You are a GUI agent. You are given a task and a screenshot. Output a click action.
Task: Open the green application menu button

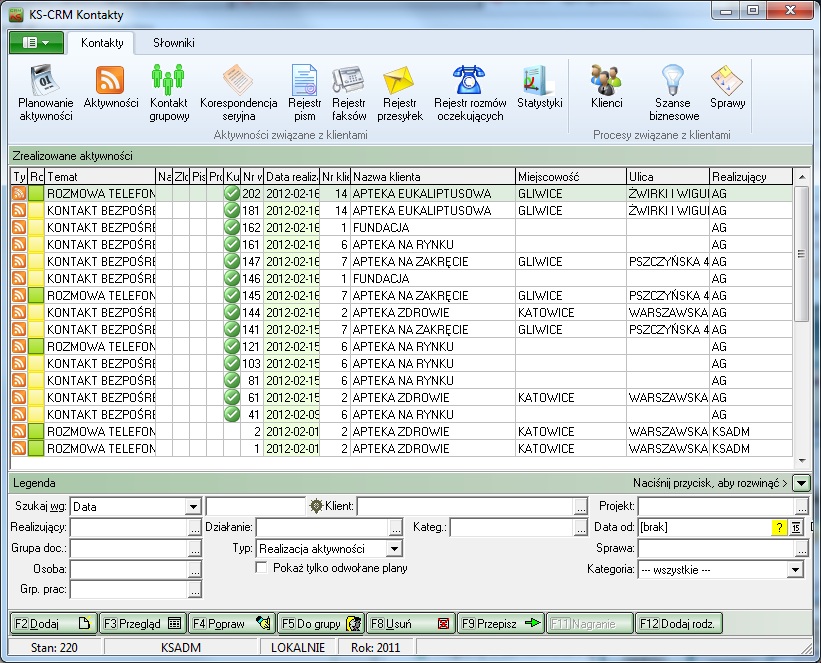coord(36,43)
